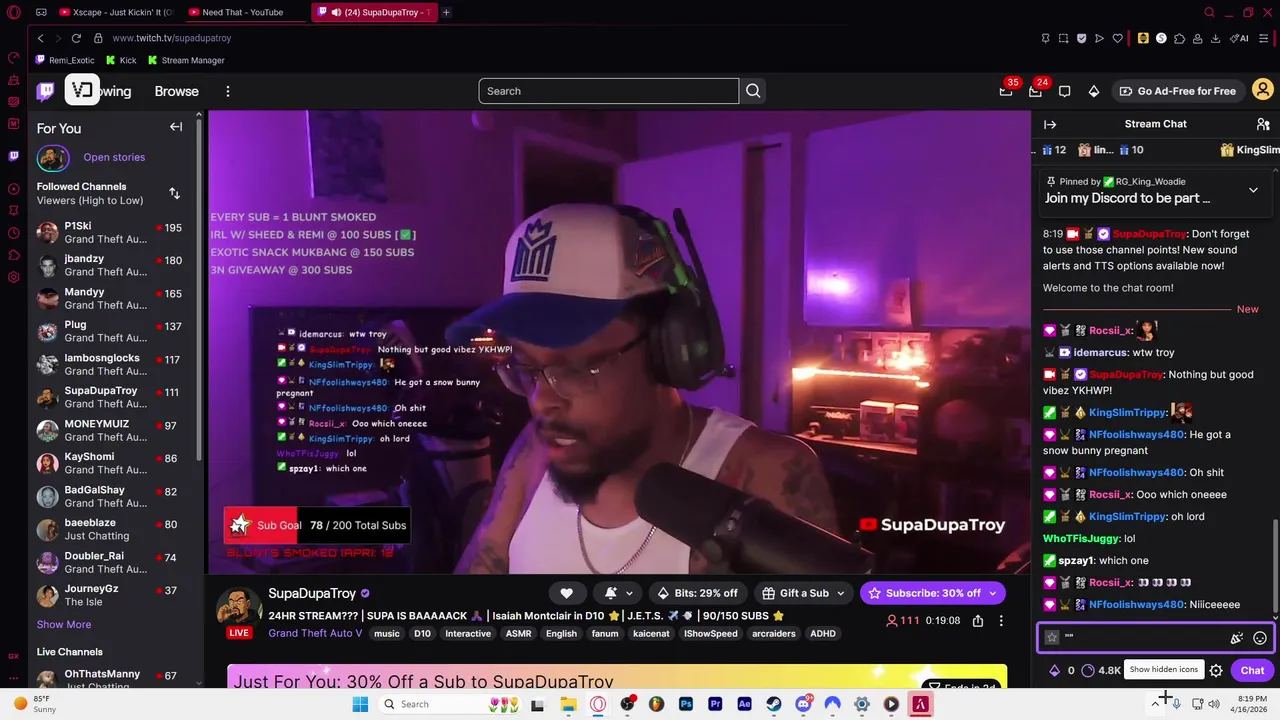Image resolution: width=1280 pixels, height=720 pixels.
Task: Open the Prime Loot icon with 35 badge
Action: 1006,91
